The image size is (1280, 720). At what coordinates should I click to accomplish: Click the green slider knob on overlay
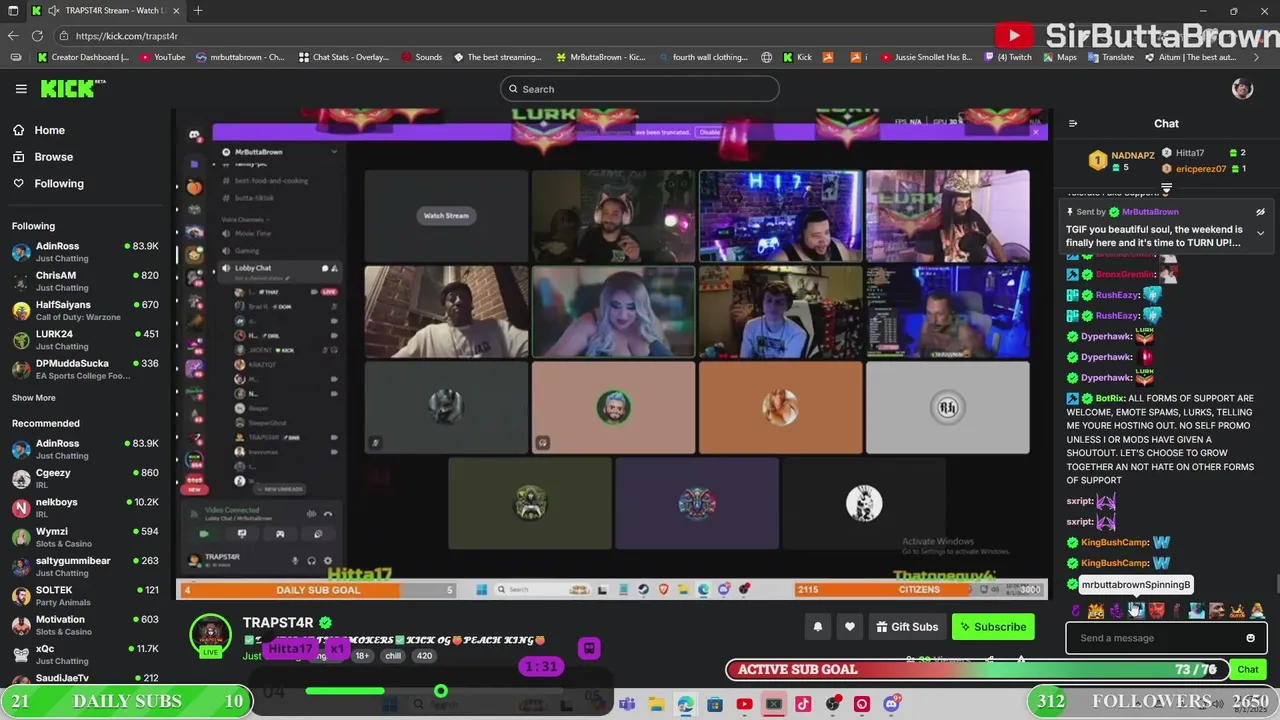[x=441, y=691]
